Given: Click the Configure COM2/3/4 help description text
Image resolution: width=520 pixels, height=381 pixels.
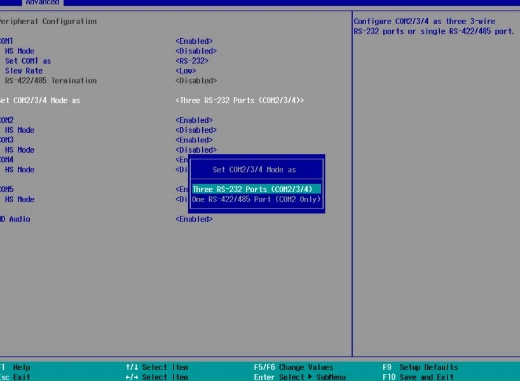Looking at the screenshot, I should [434, 26].
